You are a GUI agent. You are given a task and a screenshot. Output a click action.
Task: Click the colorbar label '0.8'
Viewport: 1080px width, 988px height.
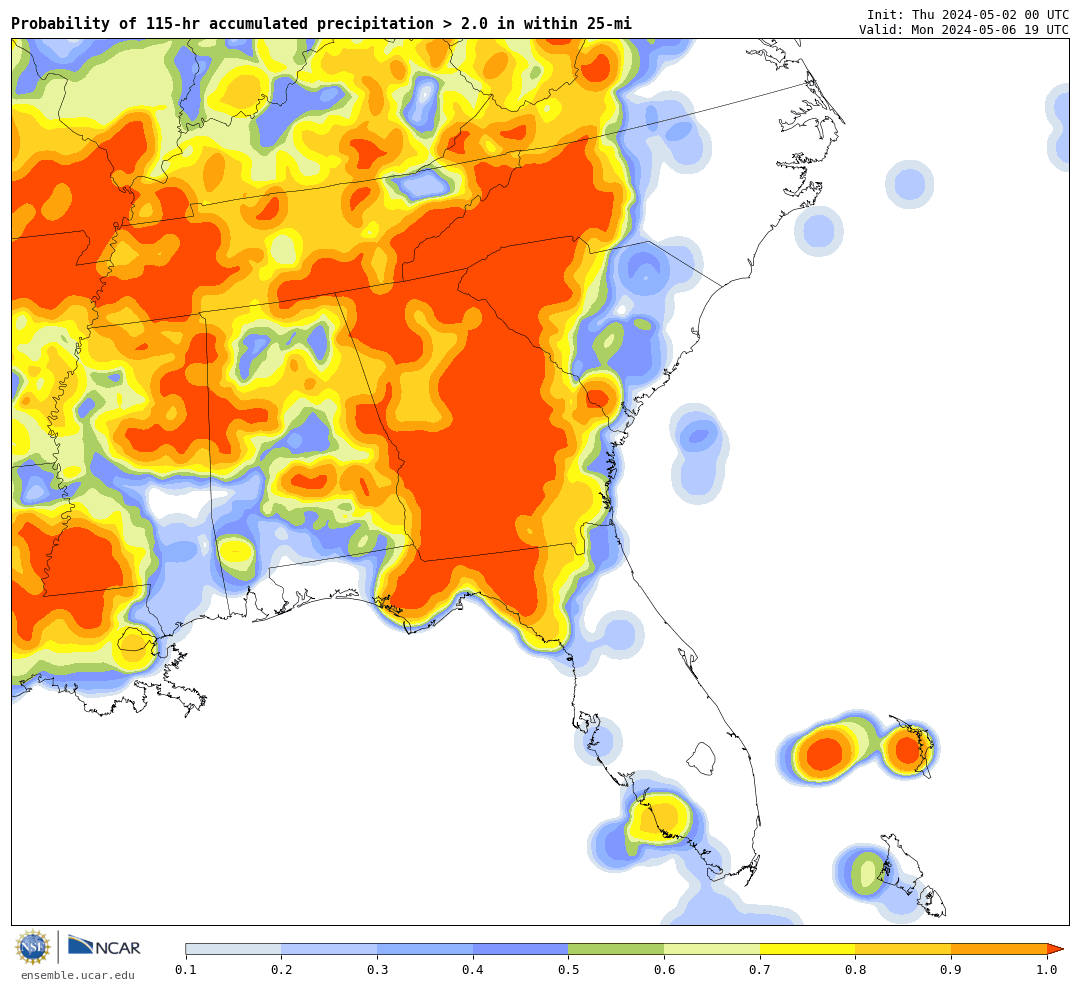point(855,969)
